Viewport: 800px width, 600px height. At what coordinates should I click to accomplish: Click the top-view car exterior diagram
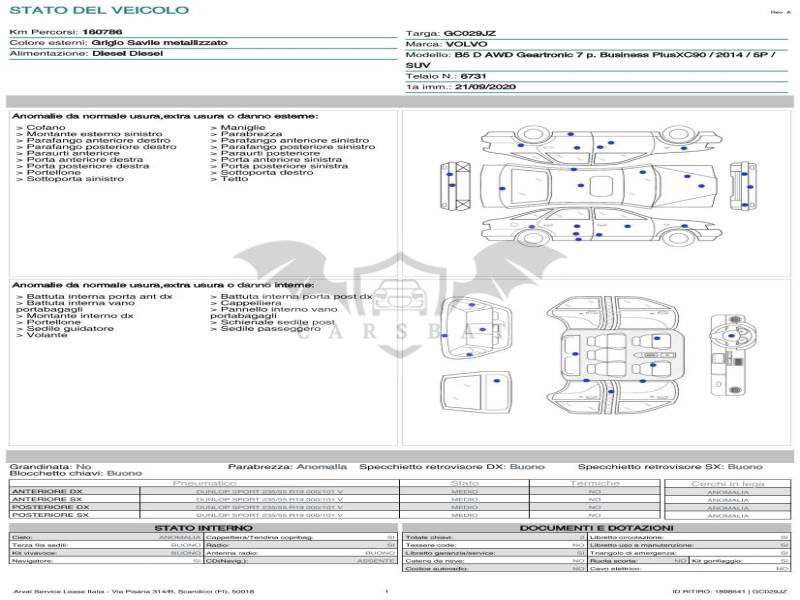click(x=600, y=187)
